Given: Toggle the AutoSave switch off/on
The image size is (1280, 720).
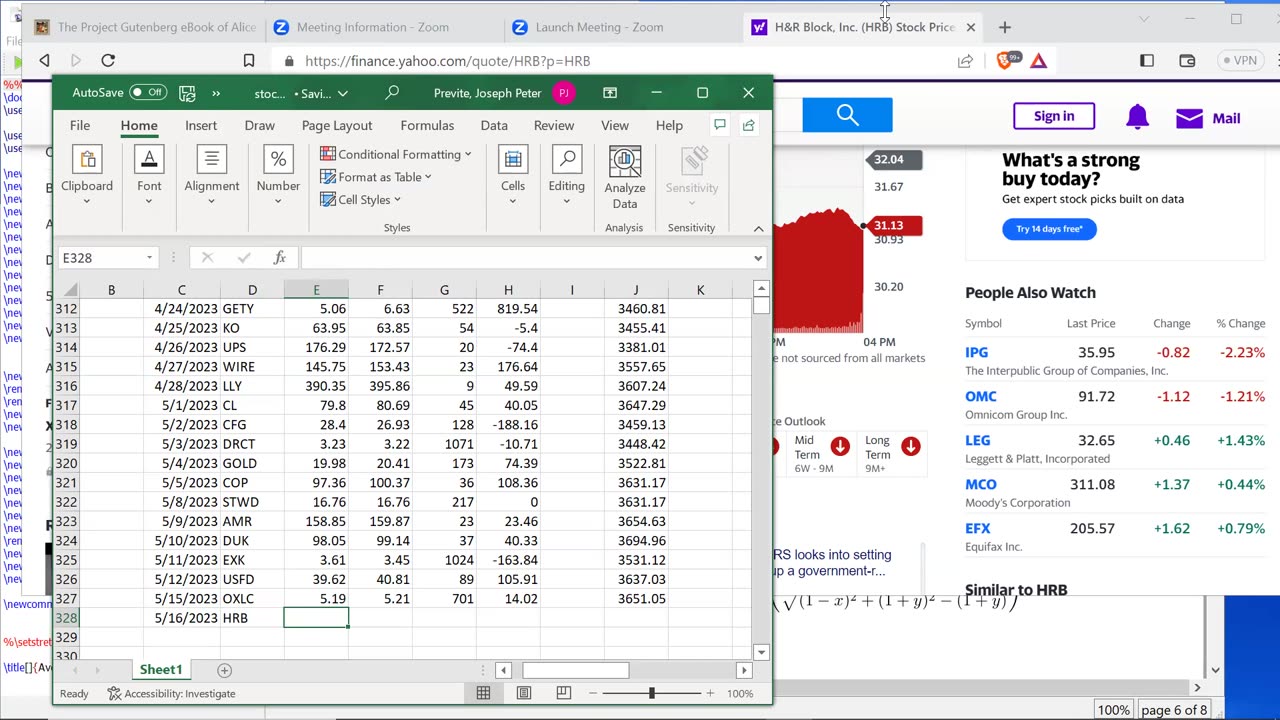Looking at the screenshot, I should (x=148, y=92).
